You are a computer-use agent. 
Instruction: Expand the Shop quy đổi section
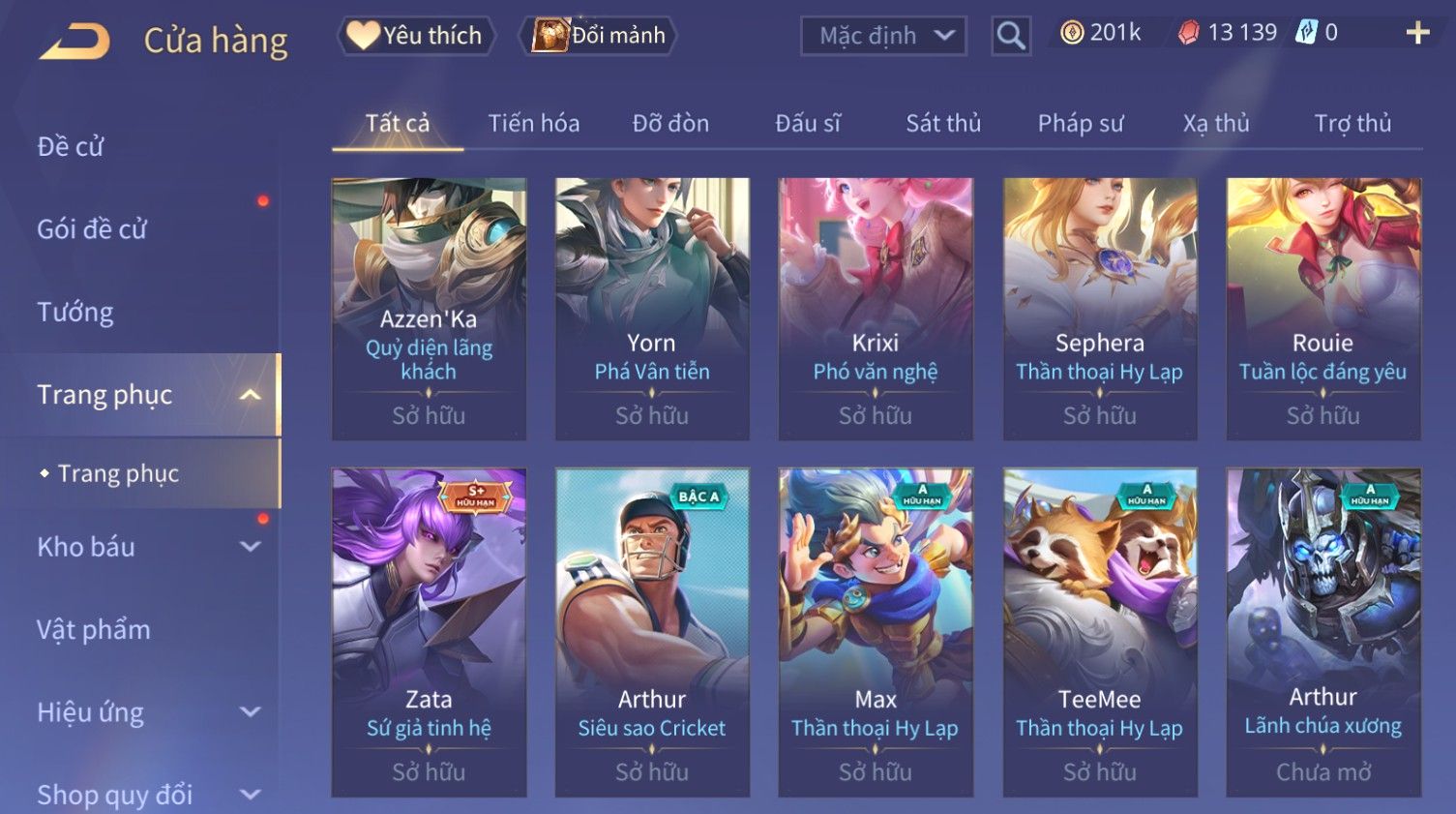coord(250,795)
